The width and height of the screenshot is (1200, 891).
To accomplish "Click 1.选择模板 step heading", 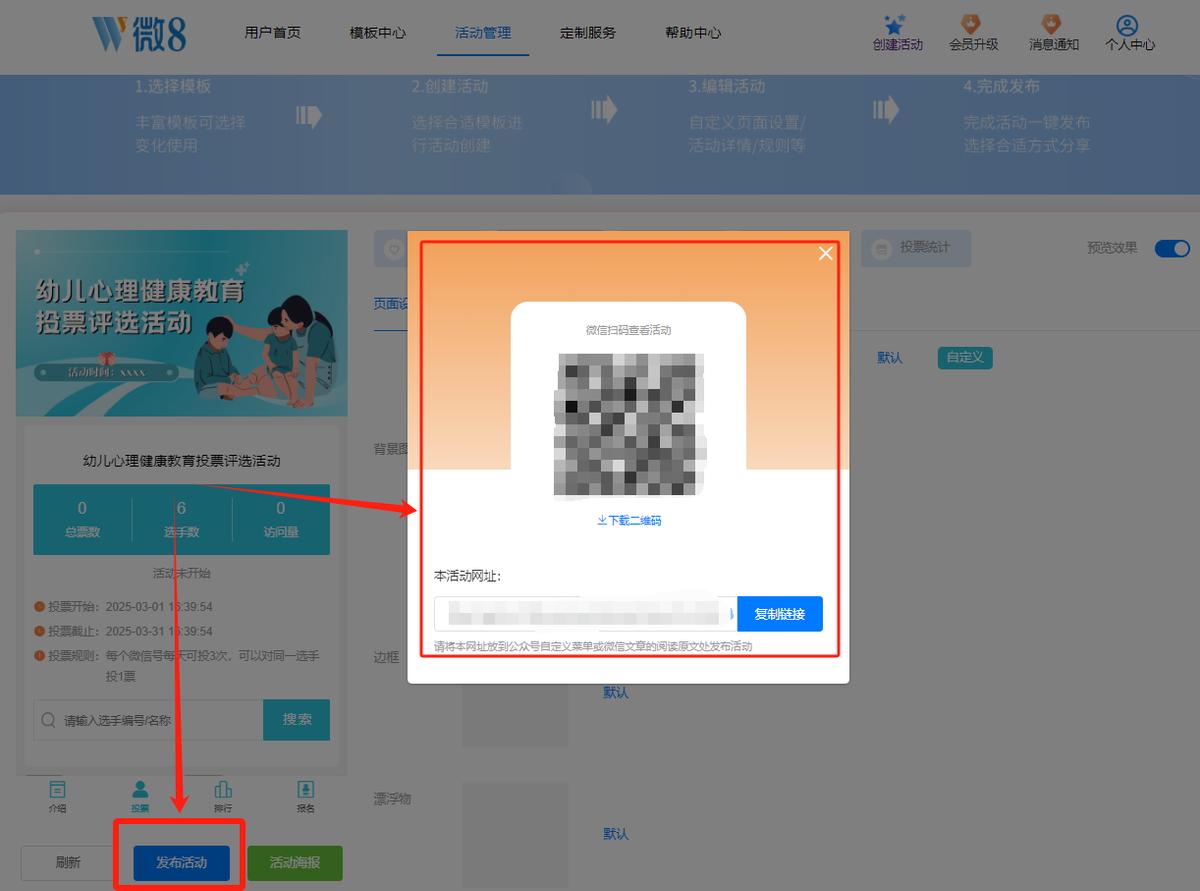I will (x=173, y=86).
